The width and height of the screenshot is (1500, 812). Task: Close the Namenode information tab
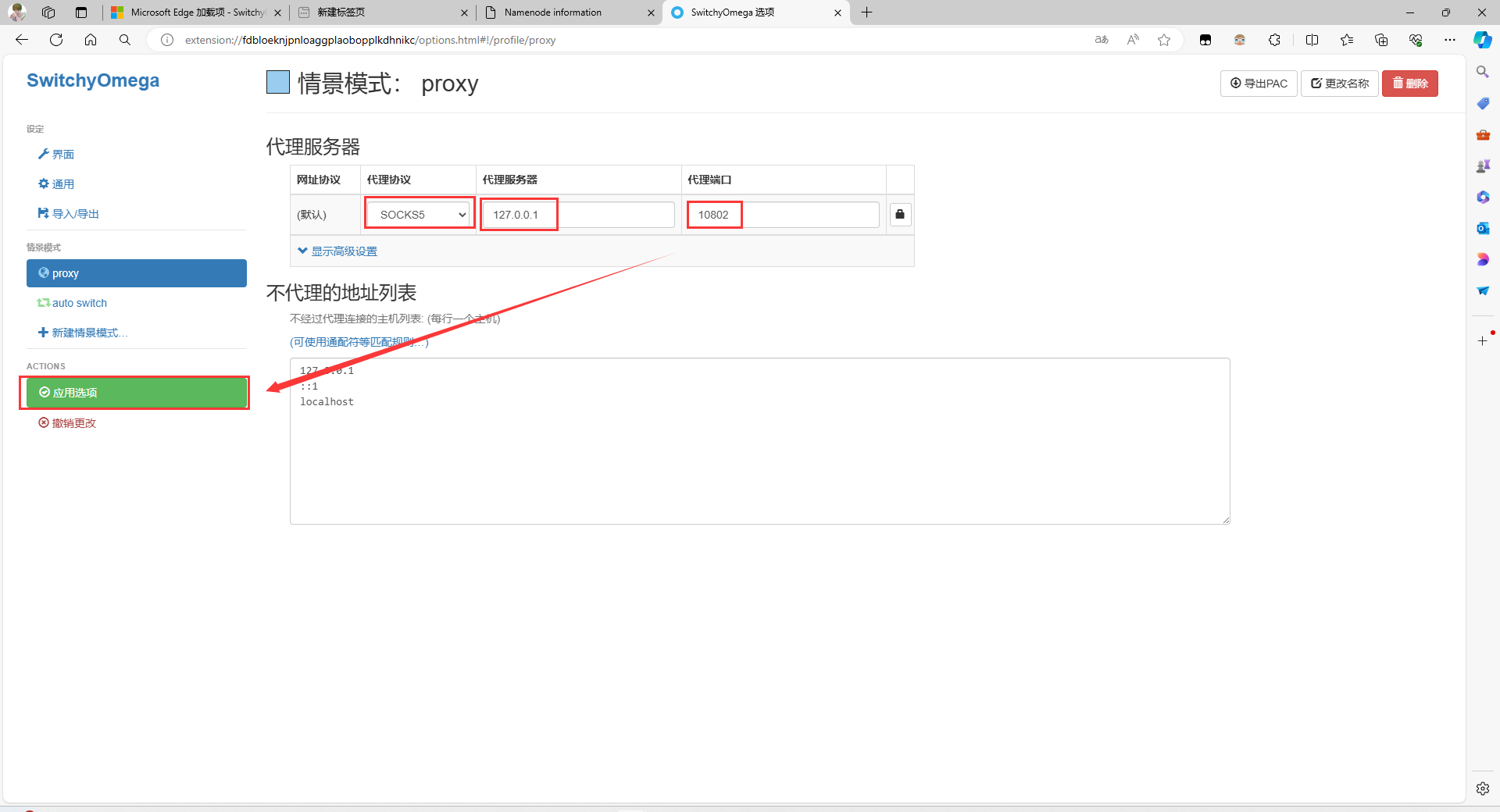[651, 12]
